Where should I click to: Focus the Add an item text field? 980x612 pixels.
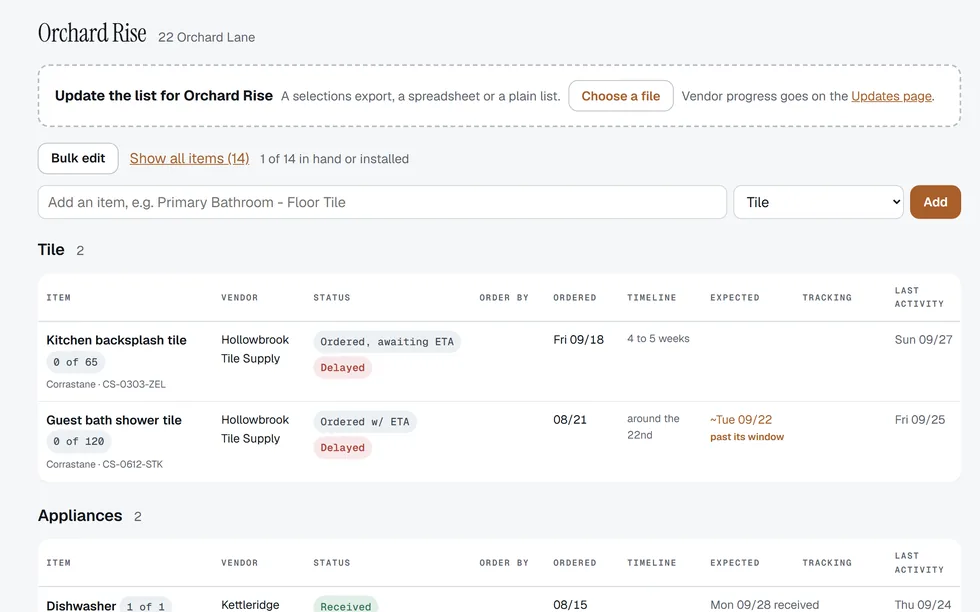click(x=382, y=202)
